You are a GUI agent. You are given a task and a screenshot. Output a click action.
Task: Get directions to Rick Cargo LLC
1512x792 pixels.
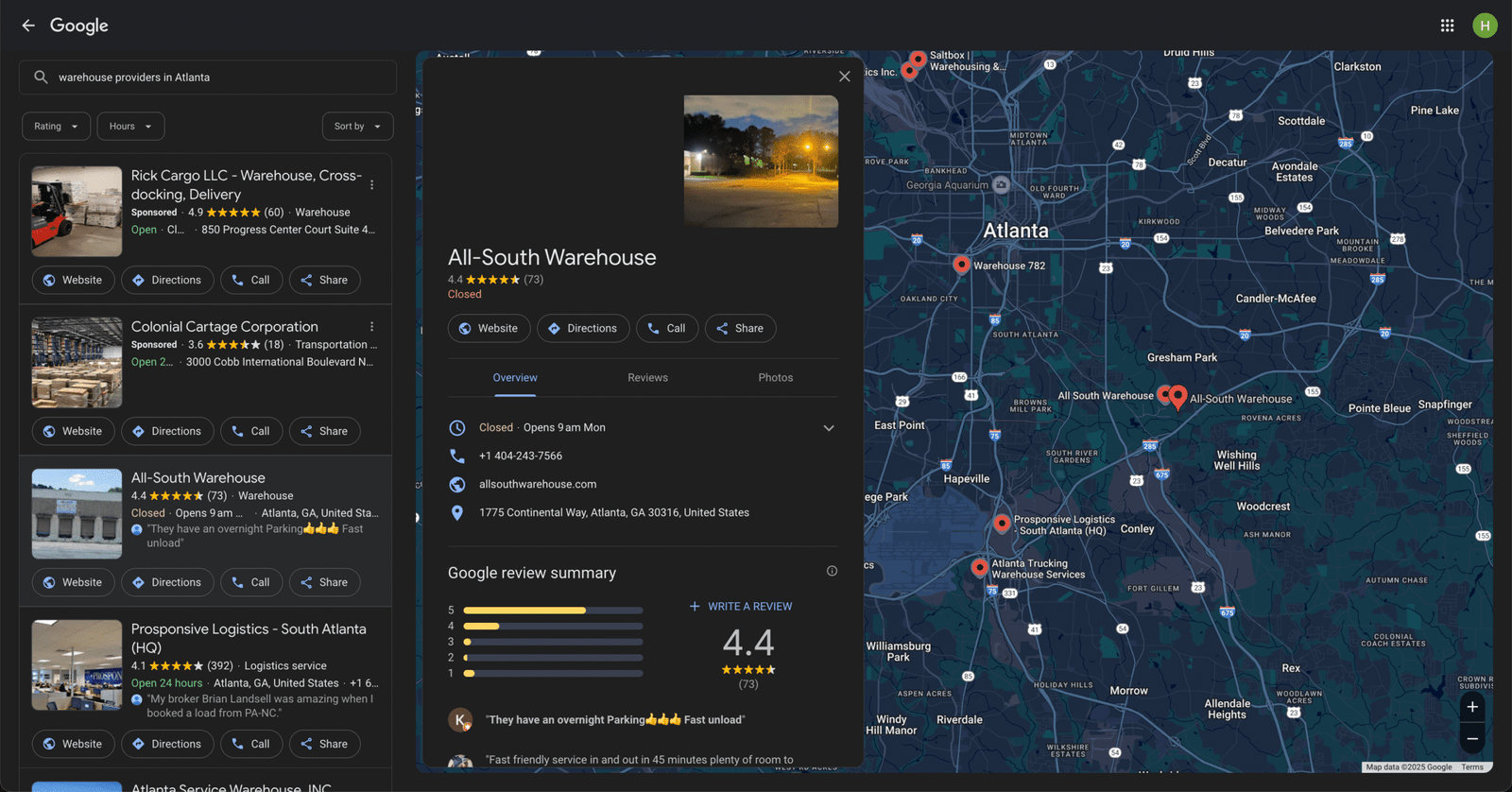click(167, 281)
